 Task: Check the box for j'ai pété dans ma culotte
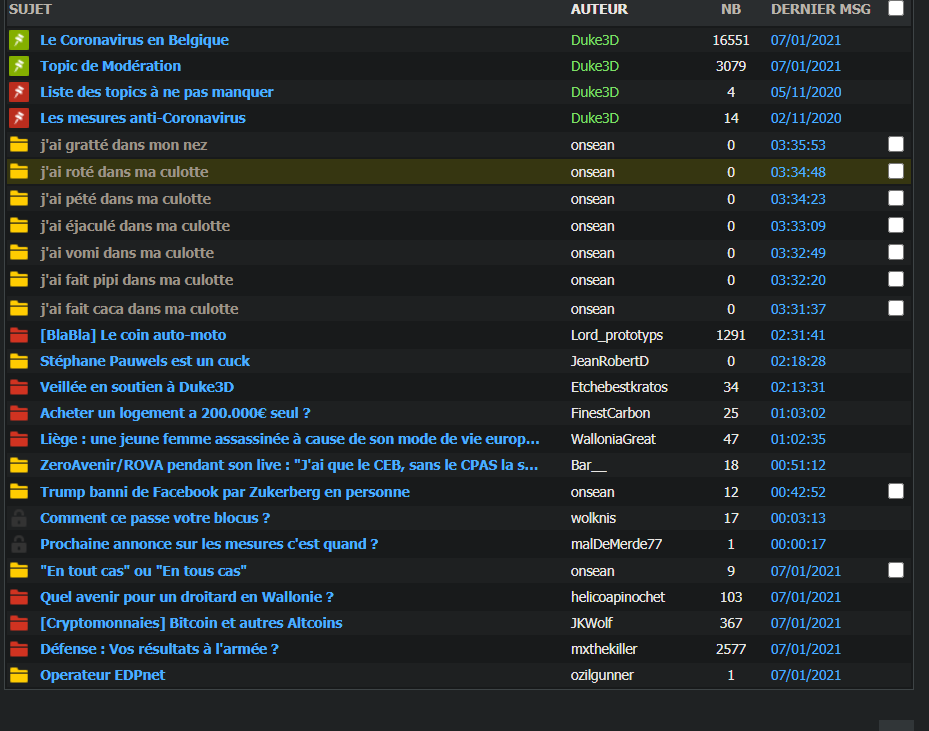click(x=896, y=198)
